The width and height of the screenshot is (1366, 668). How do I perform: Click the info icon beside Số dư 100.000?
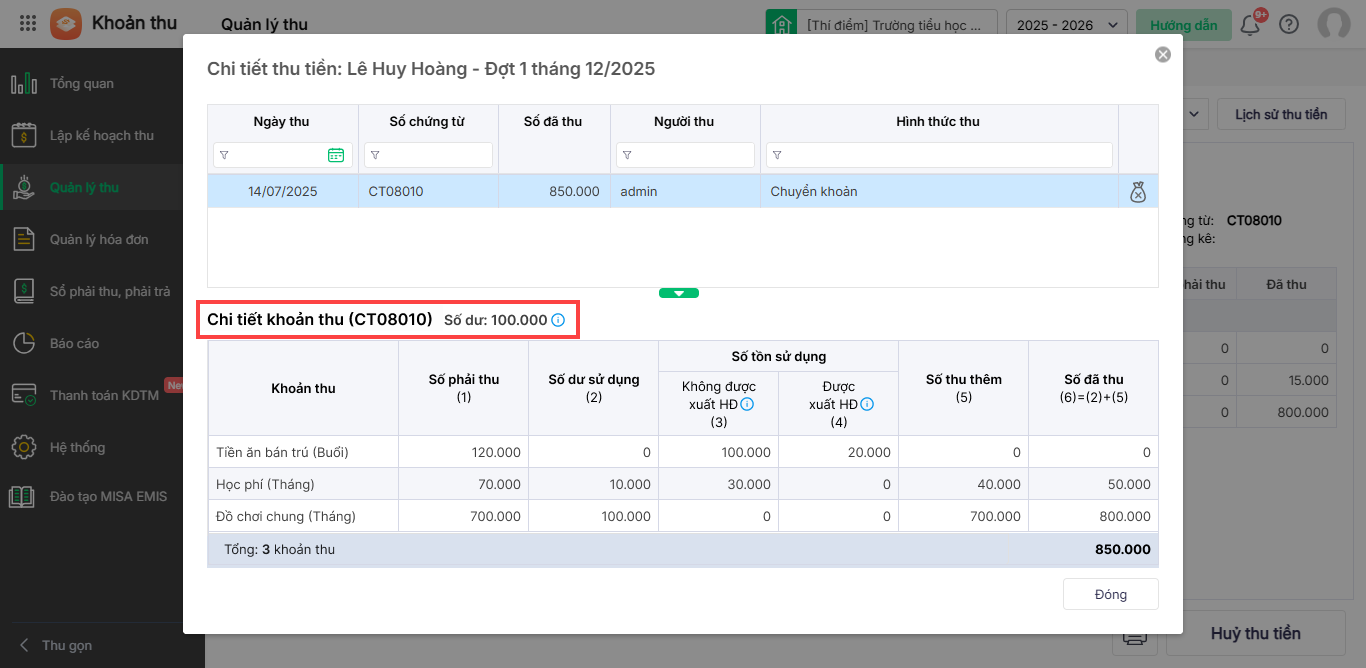[558, 321]
